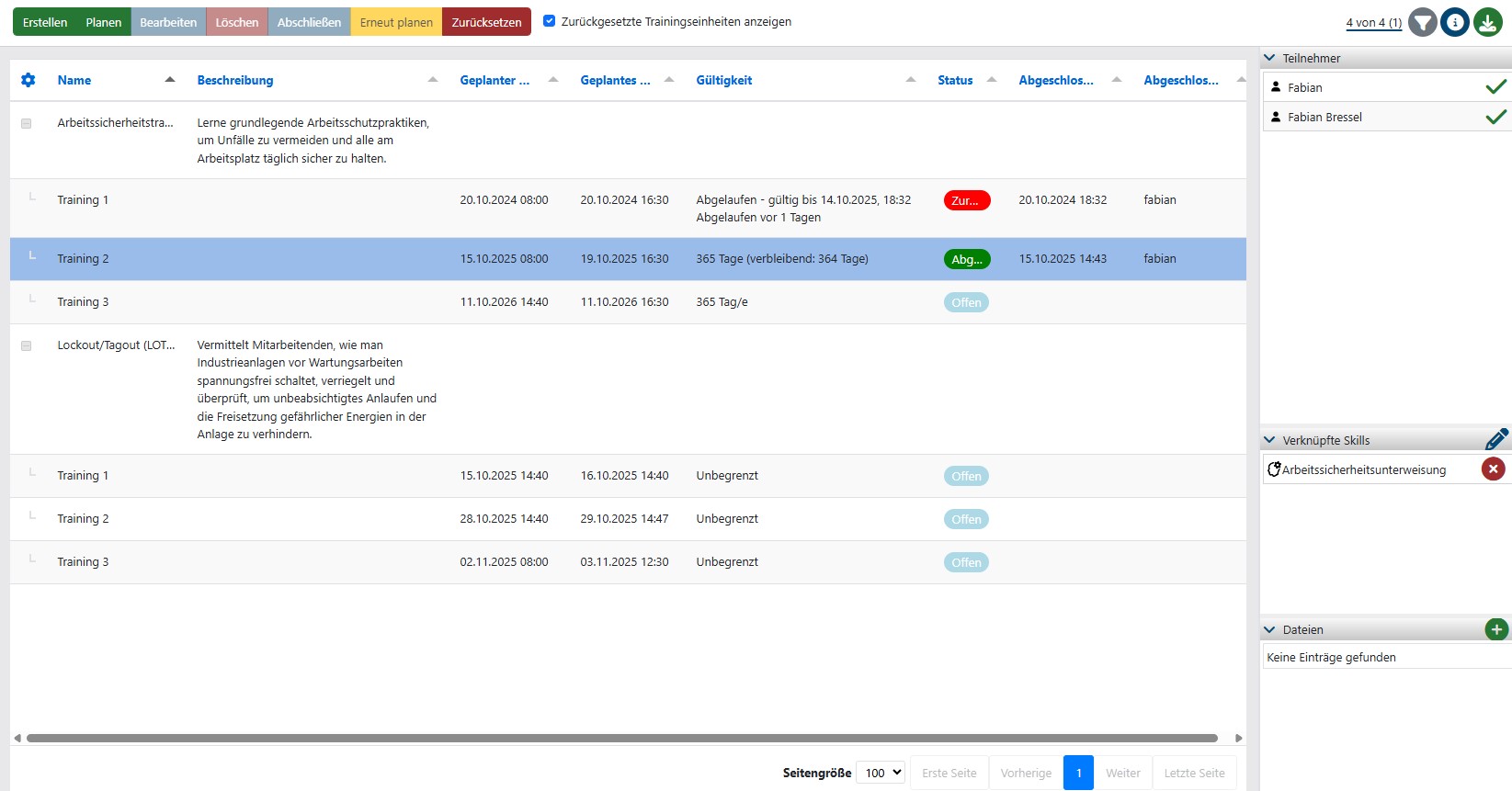Add a file with green plus icon

(x=1495, y=629)
